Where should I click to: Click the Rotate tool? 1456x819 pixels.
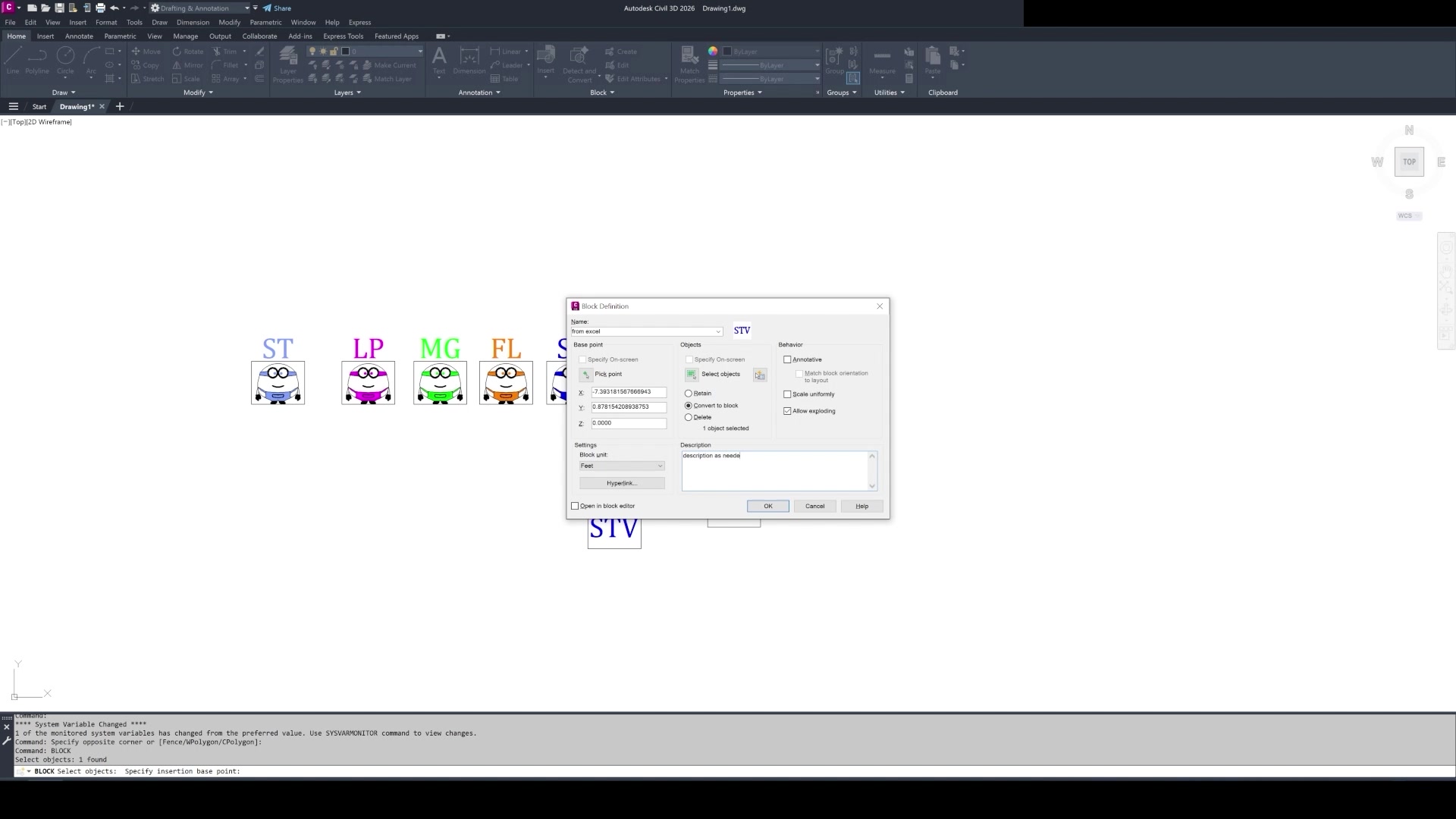[187, 52]
